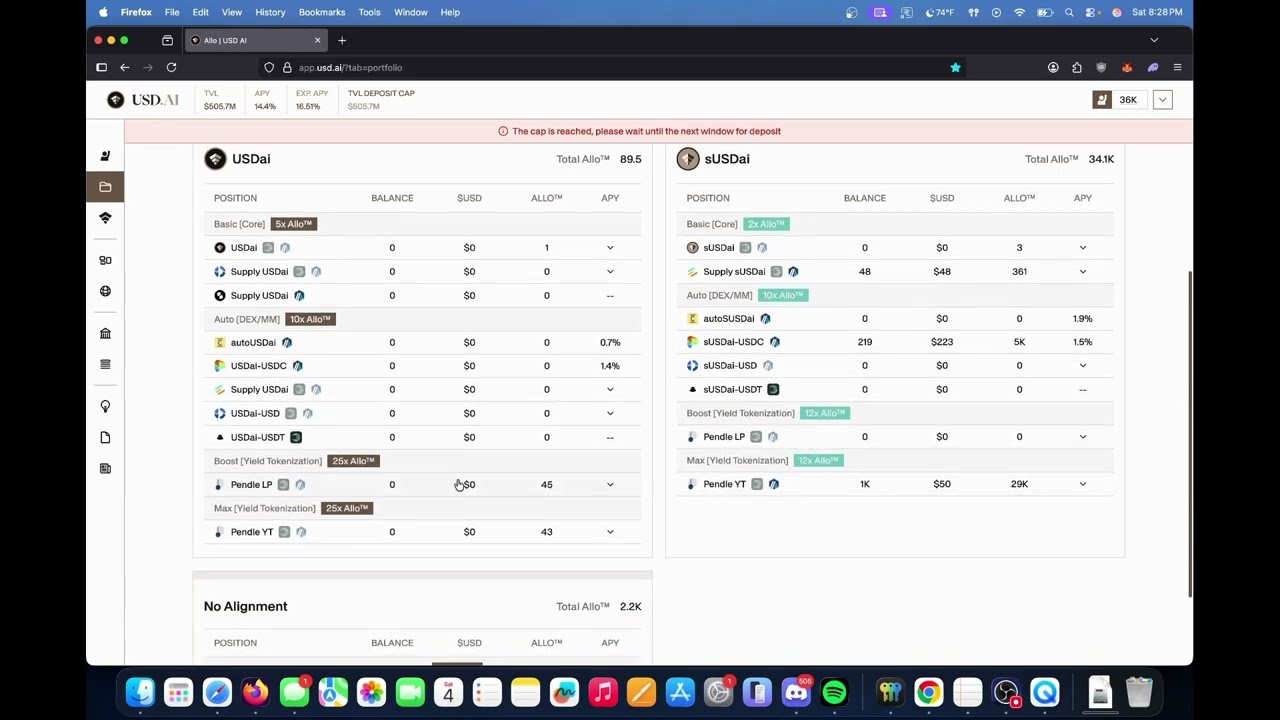Click the 'sUSDai-USDC' position name
The height and width of the screenshot is (720, 1280).
pyautogui.click(x=733, y=342)
